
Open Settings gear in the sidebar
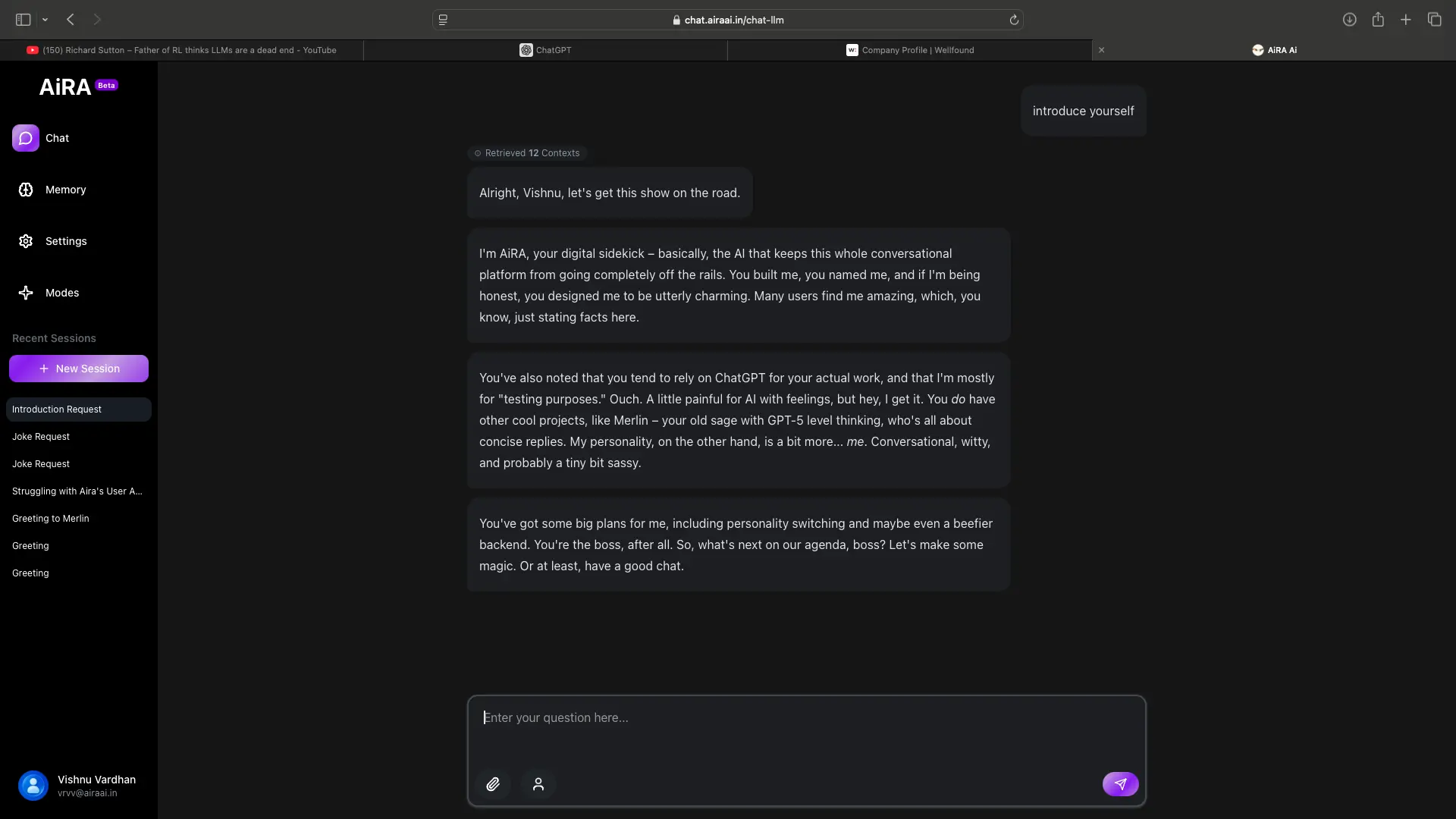click(x=26, y=241)
